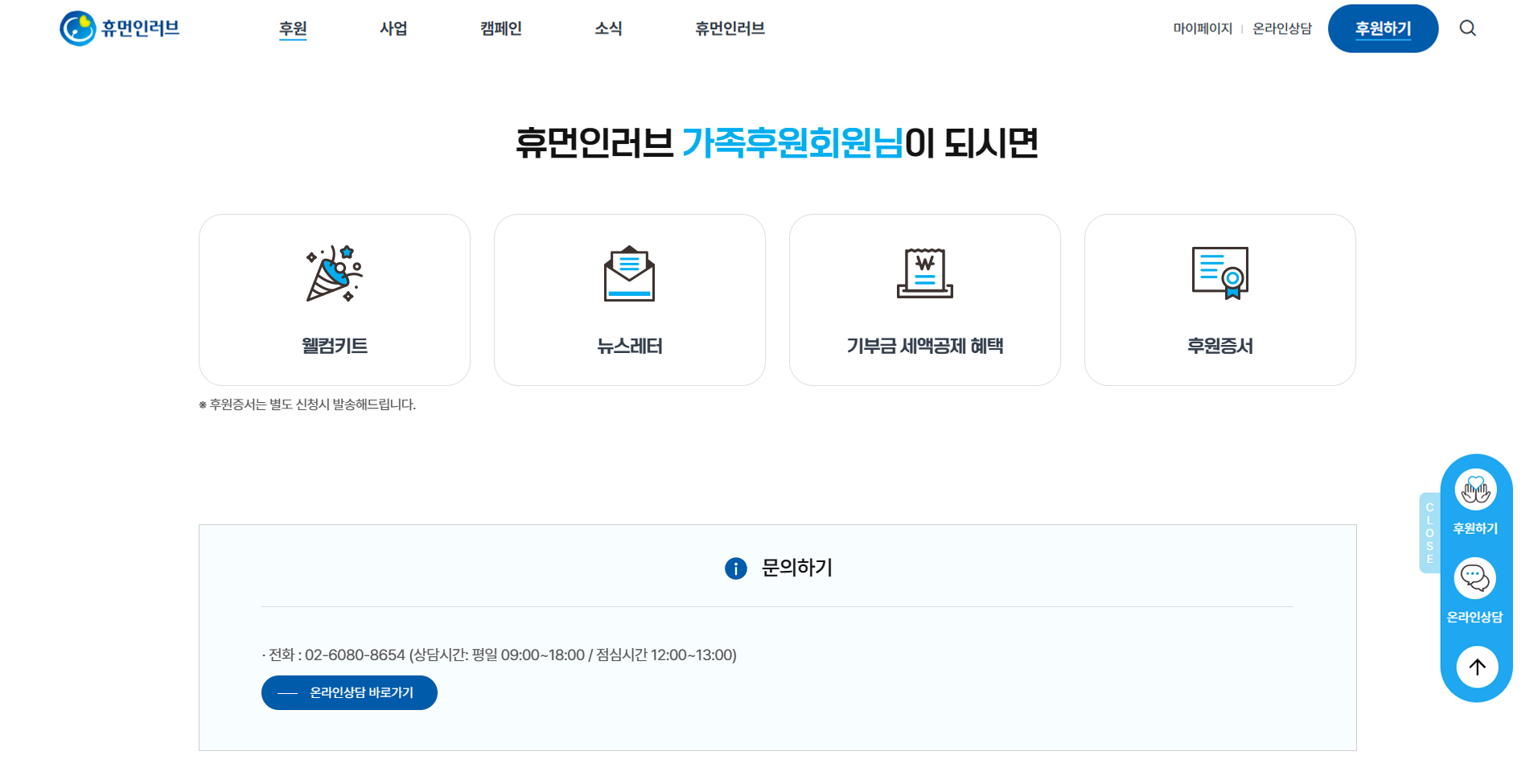Open the 휴먼인러브 navigation menu
This screenshot has width=1530, height=784.
tap(730, 28)
